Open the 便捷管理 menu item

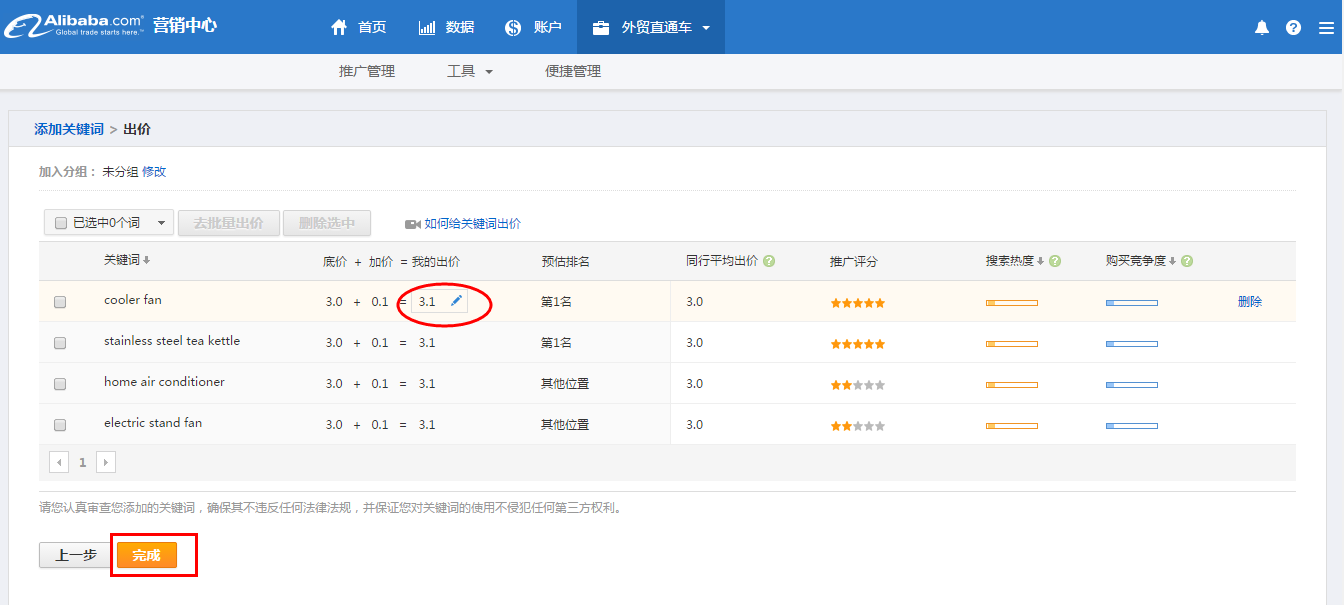point(571,71)
